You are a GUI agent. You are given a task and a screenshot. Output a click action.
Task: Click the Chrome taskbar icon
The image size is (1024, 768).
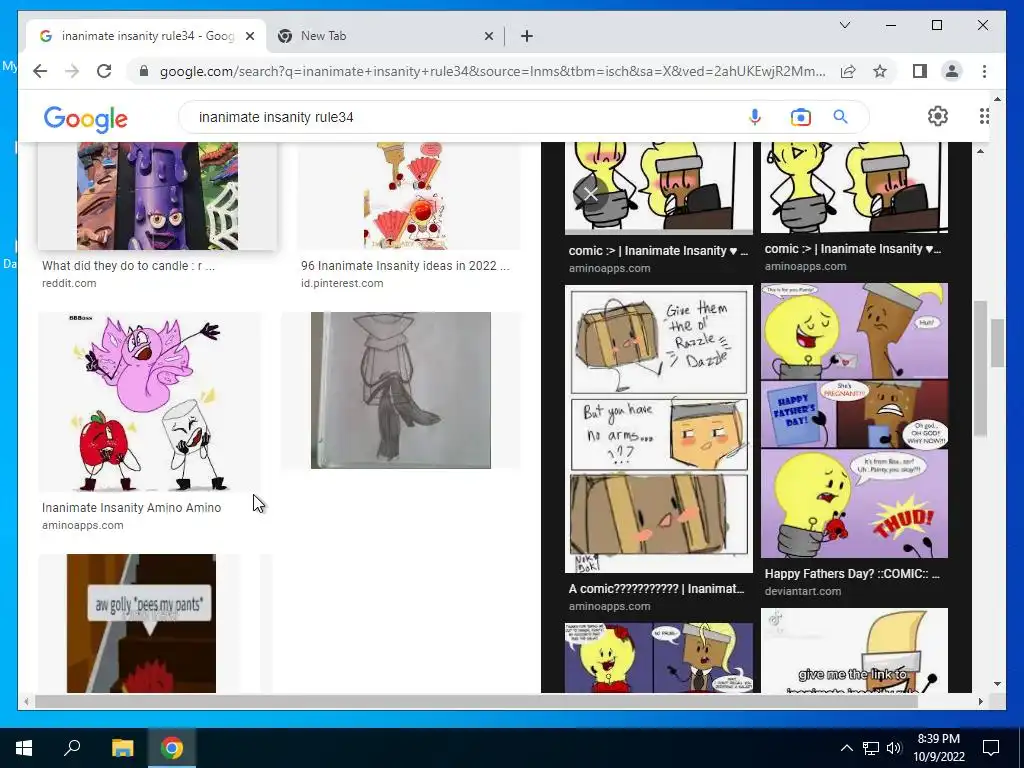tap(172, 748)
